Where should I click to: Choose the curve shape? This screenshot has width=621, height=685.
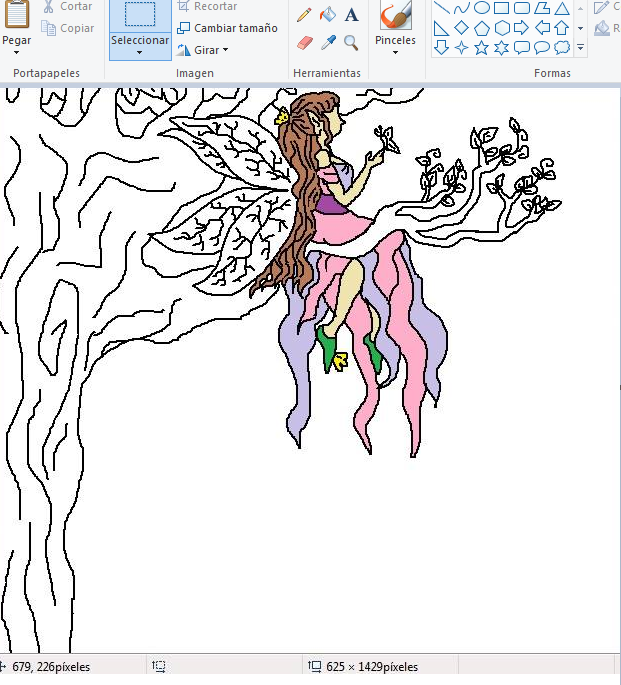(x=462, y=7)
